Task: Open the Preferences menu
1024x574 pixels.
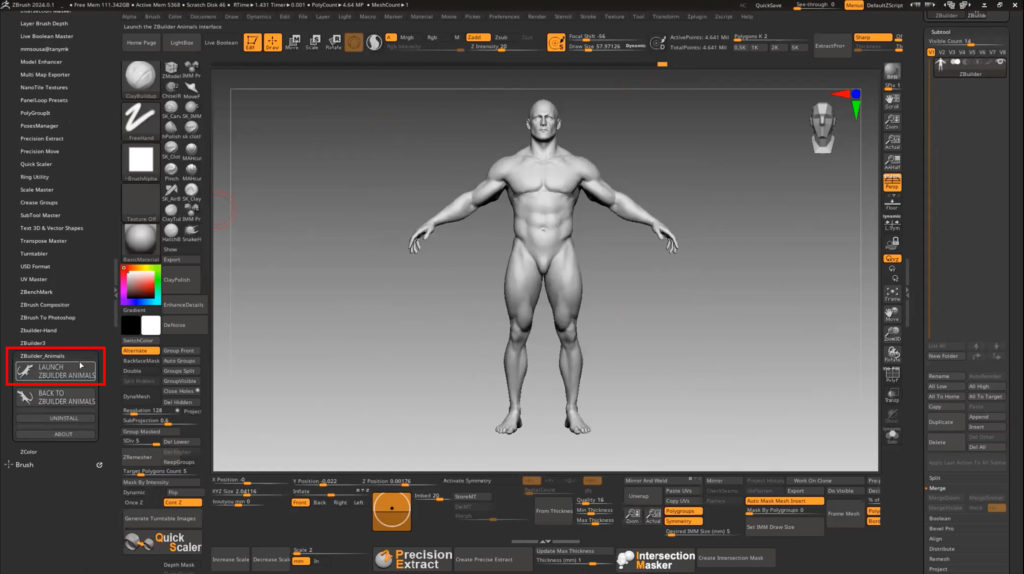Action: coord(504,17)
